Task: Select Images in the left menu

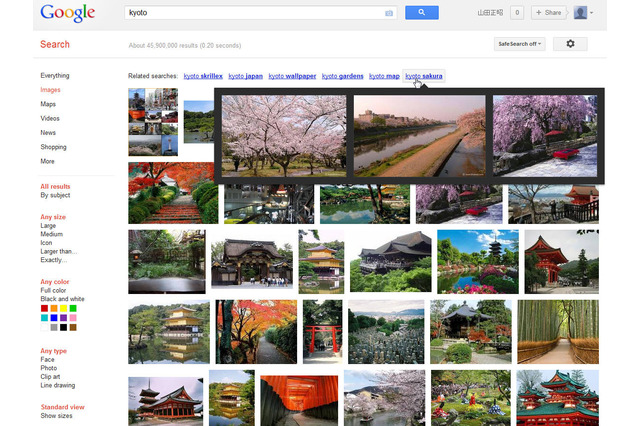Action: [x=50, y=90]
